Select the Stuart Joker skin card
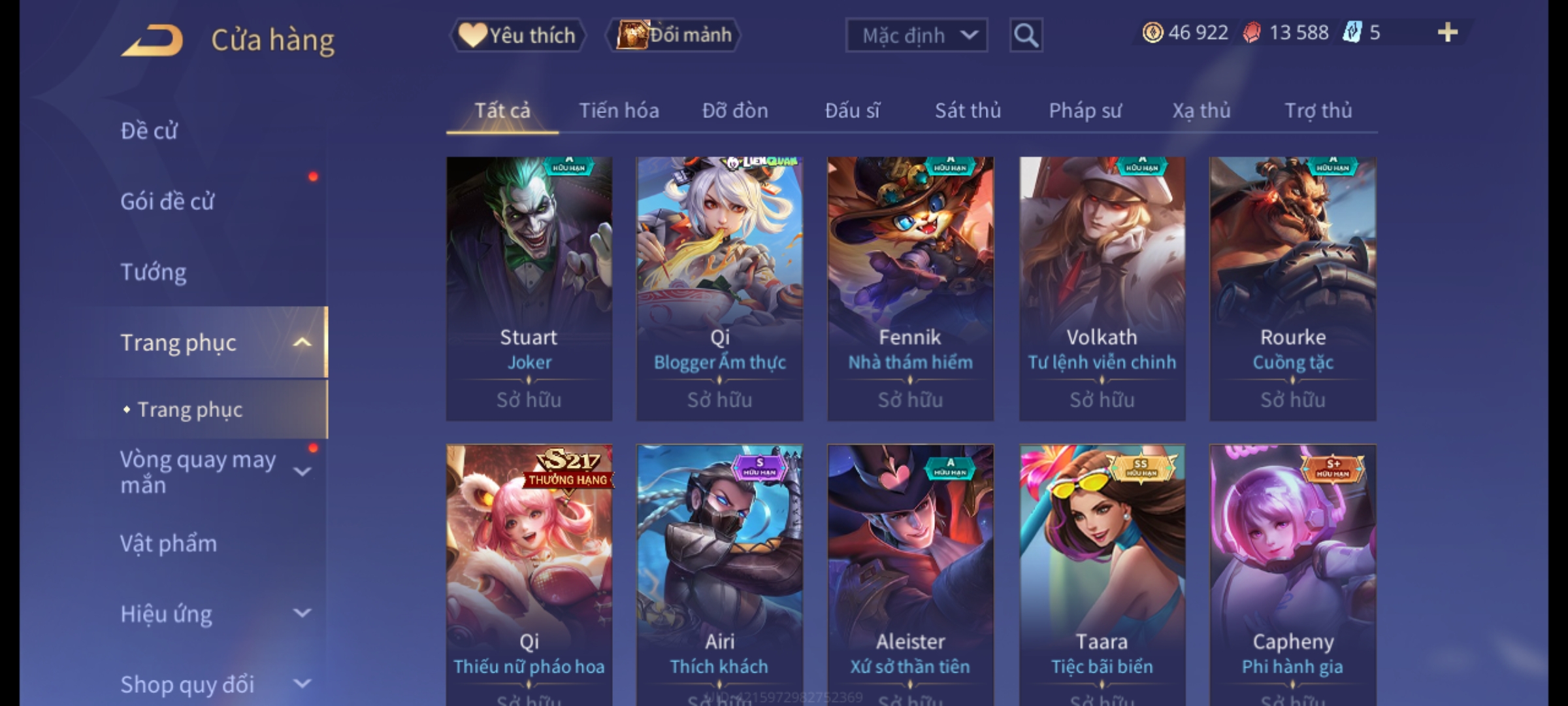Screen dimensions: 1568x706 [529, 288]
